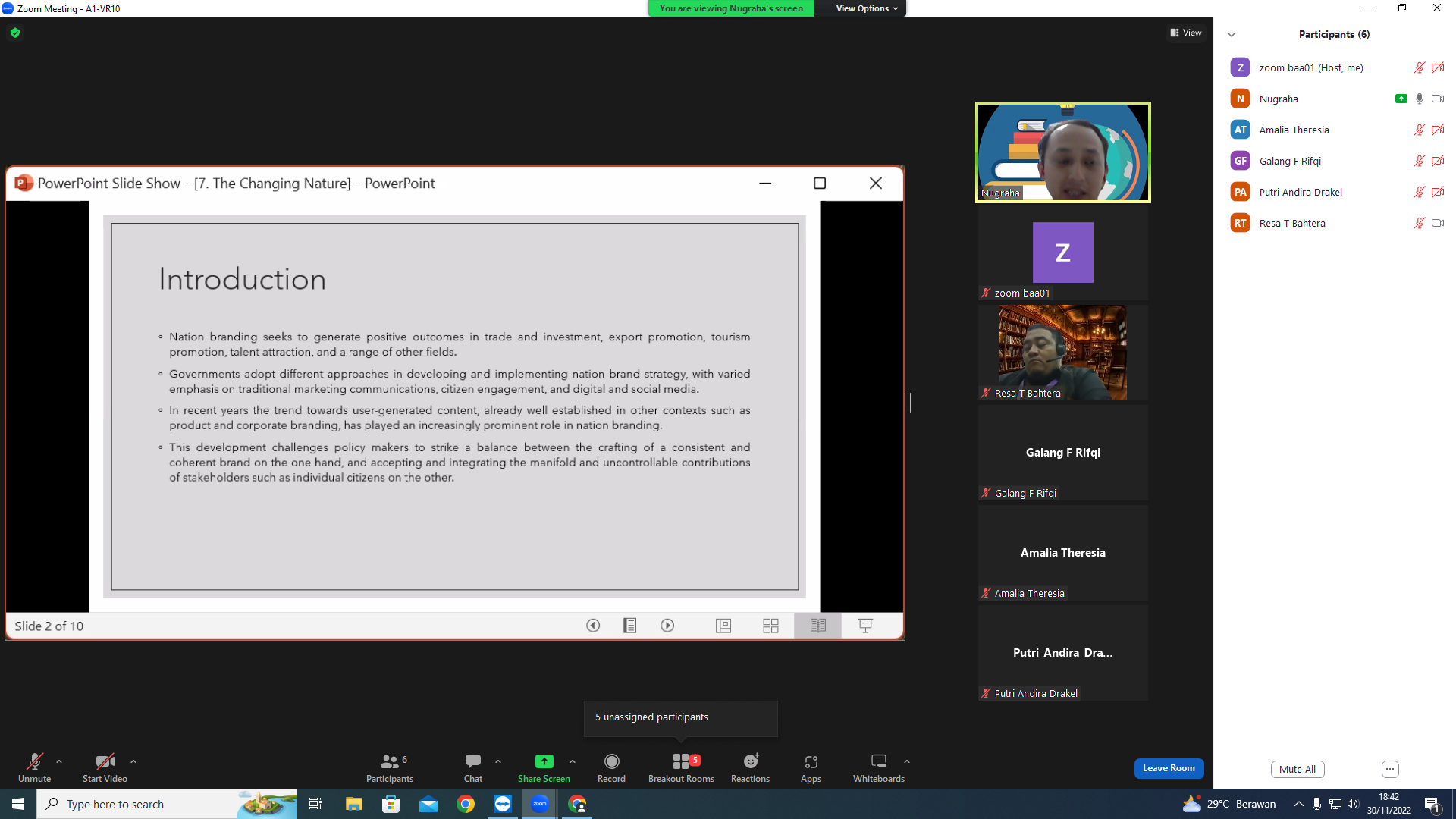Click the system tray volume icon
The width and height of the screenshot is (1456, 819).
pos(1354,804)
